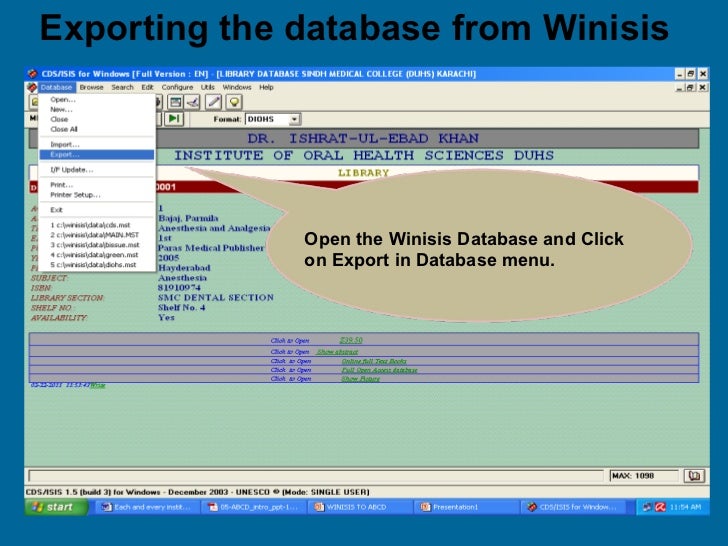Switch to Each and every instit... taskbar item
728x546 pixels.
(x=148, y=507)
